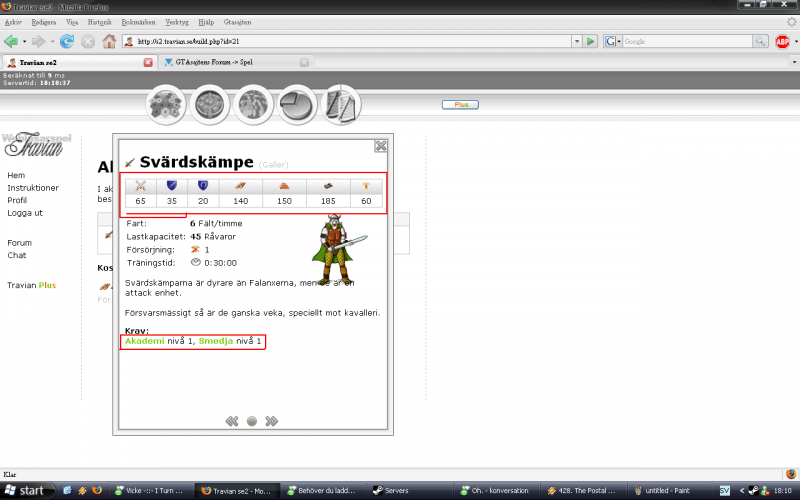
Task: Open the Profil link
Action: pyautogui.click(x=17, y=200)
